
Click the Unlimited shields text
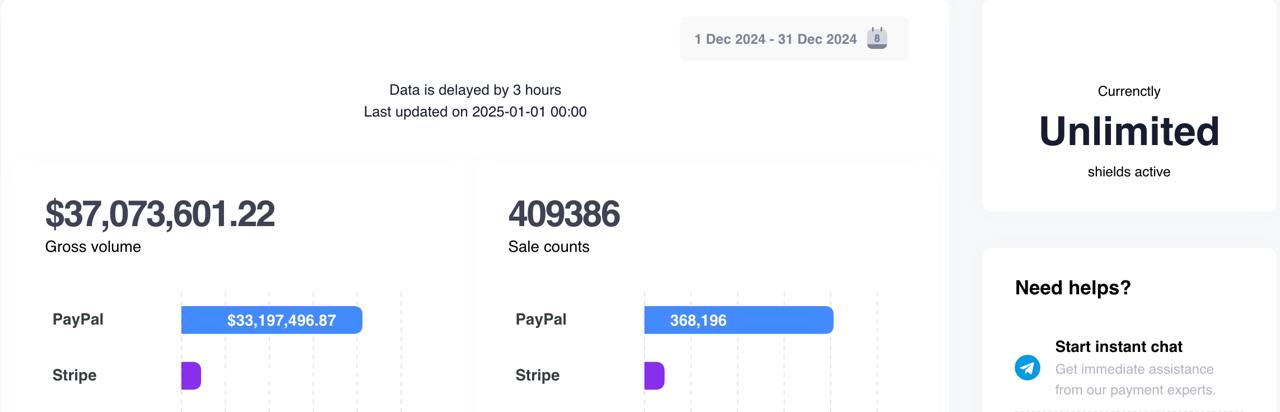[x=1129, y=132]
